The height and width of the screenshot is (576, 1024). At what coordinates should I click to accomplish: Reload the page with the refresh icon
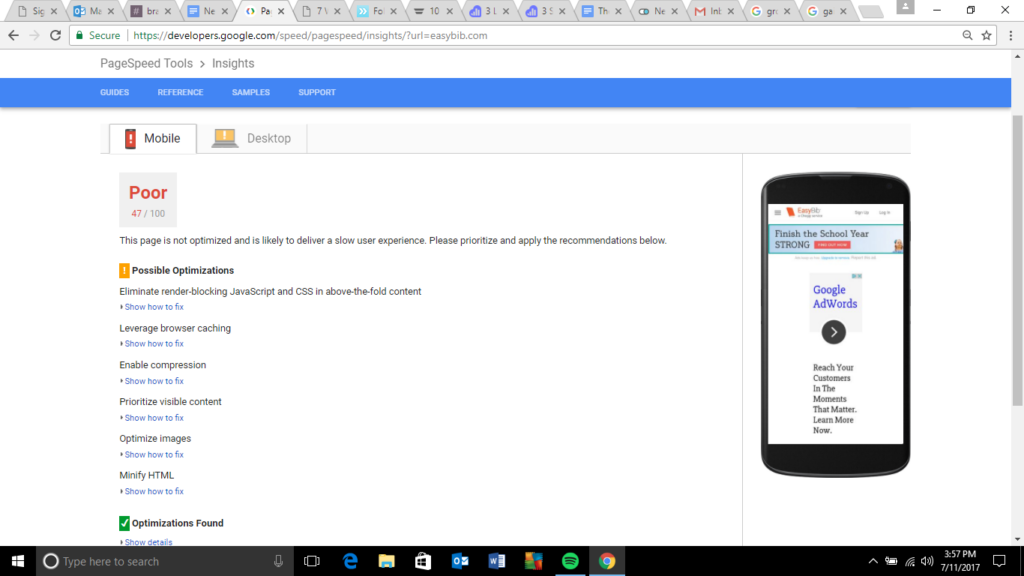[x=56, y=36]
